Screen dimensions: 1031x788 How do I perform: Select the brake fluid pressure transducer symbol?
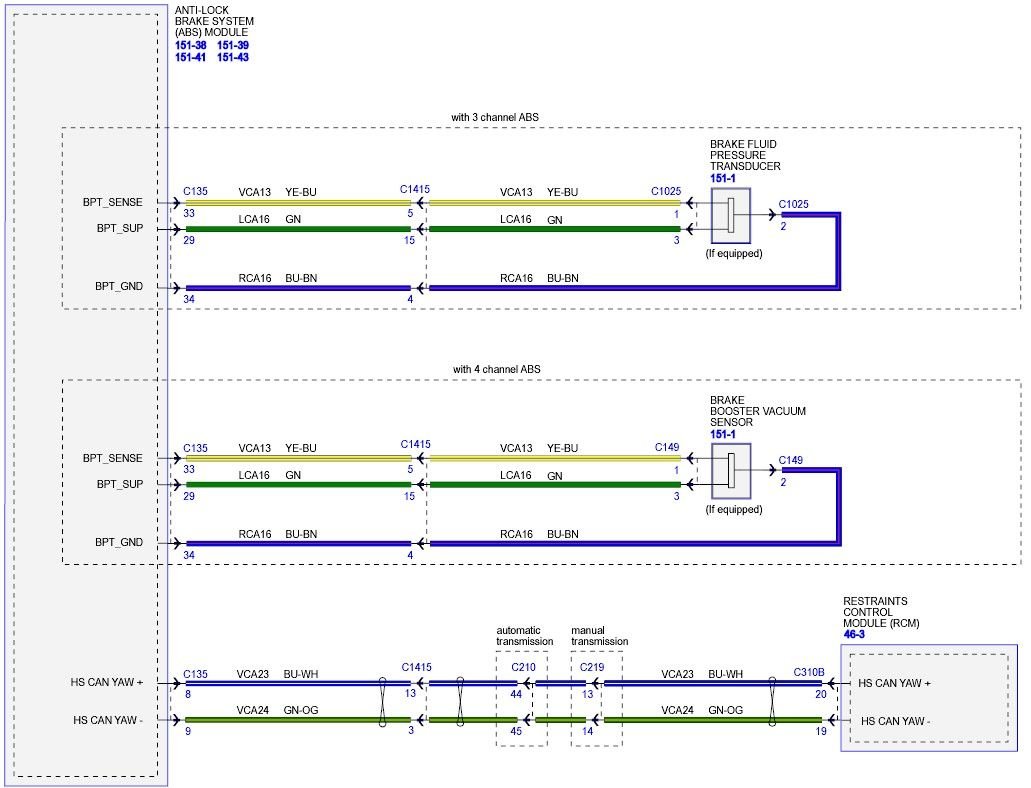coord(730,215)
